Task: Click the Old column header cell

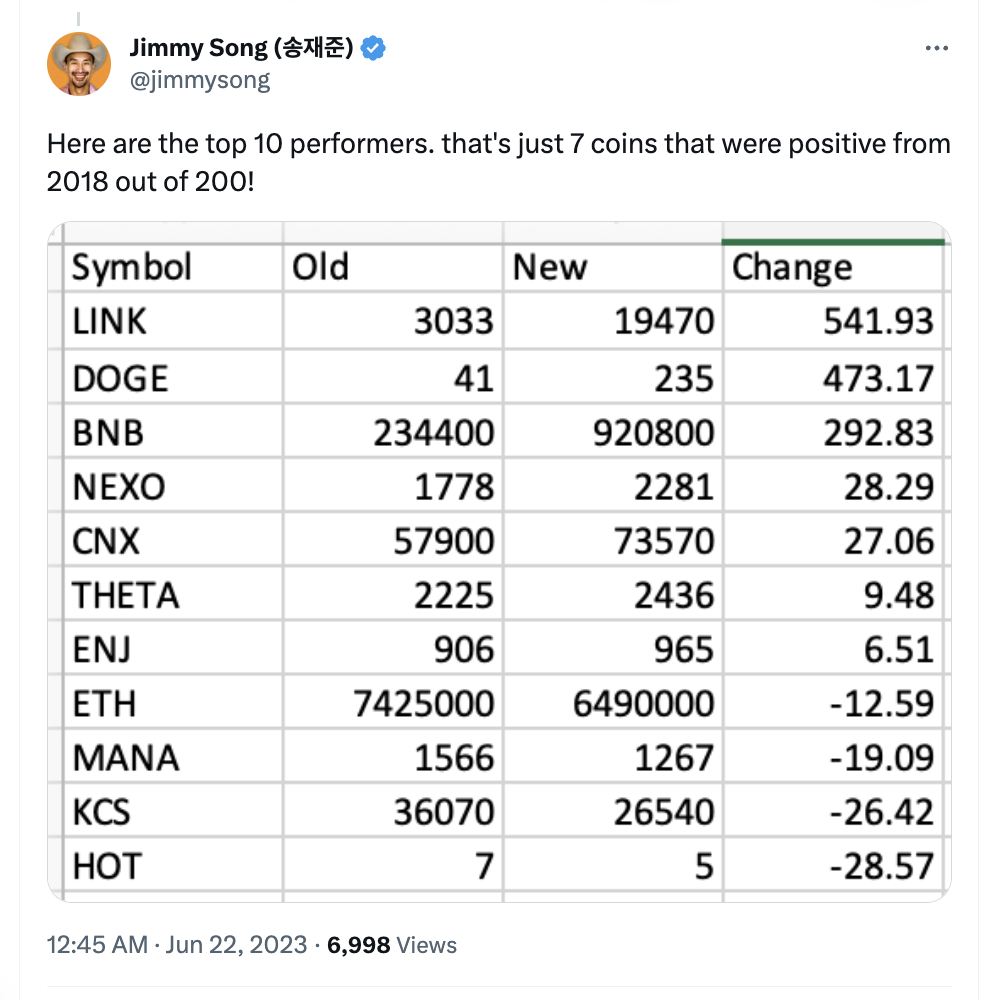Action: (x=392, y=268)
